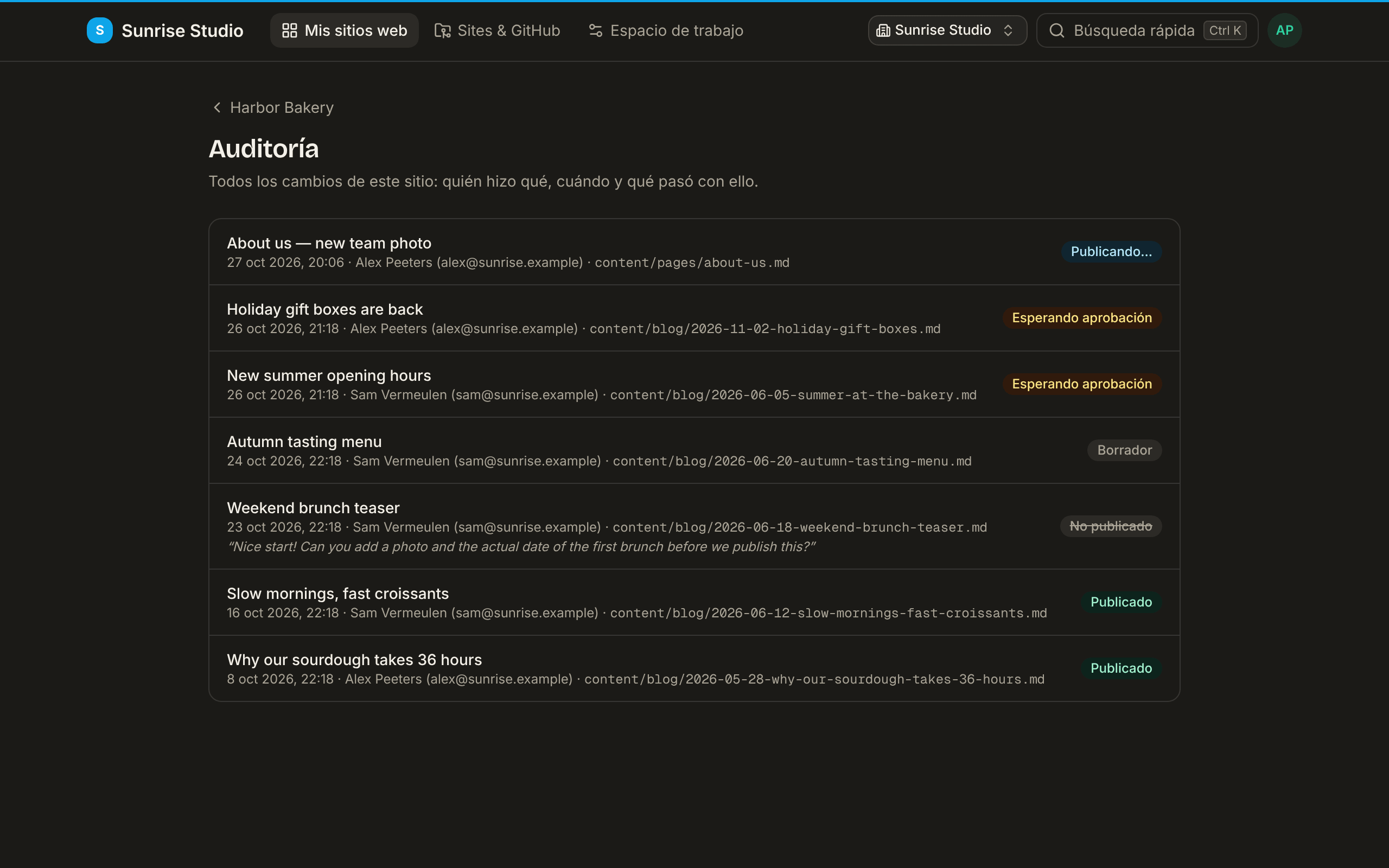Open Slow mornings, fast croissants entry
Viewport: 1389px width, 868px height.
(x=694, y=602)
